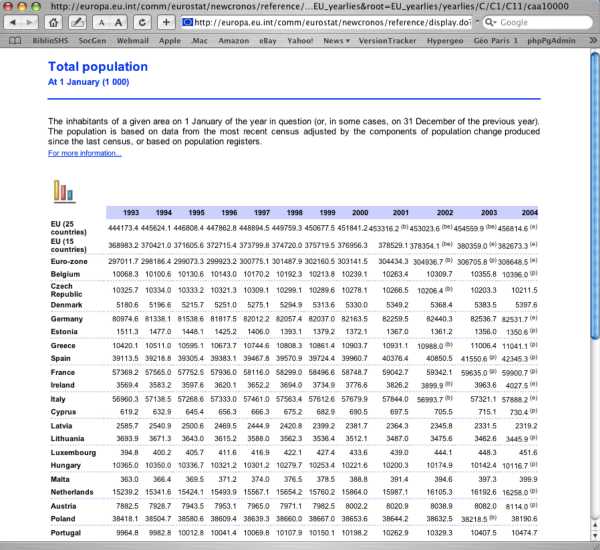Select the 'EU (25 countries)' row label
This screenshot has height=550, width=600.
coord(68,228)
